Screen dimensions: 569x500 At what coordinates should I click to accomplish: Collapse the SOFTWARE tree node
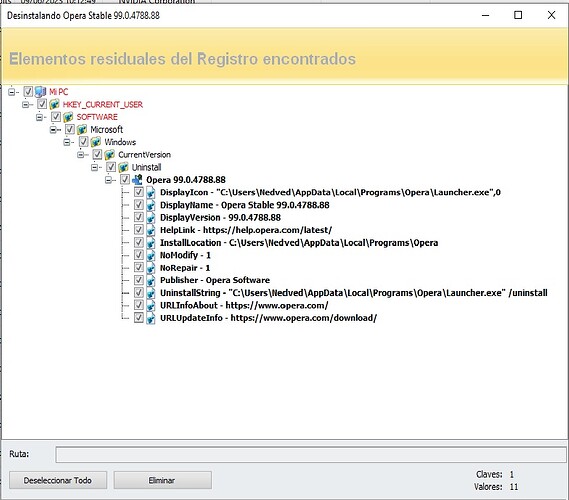(x=39, y=117)
